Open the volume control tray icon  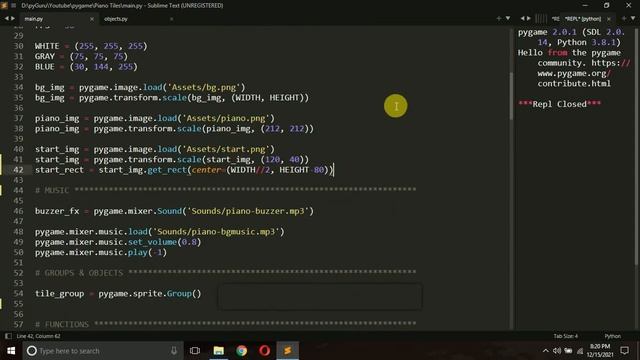557,351
